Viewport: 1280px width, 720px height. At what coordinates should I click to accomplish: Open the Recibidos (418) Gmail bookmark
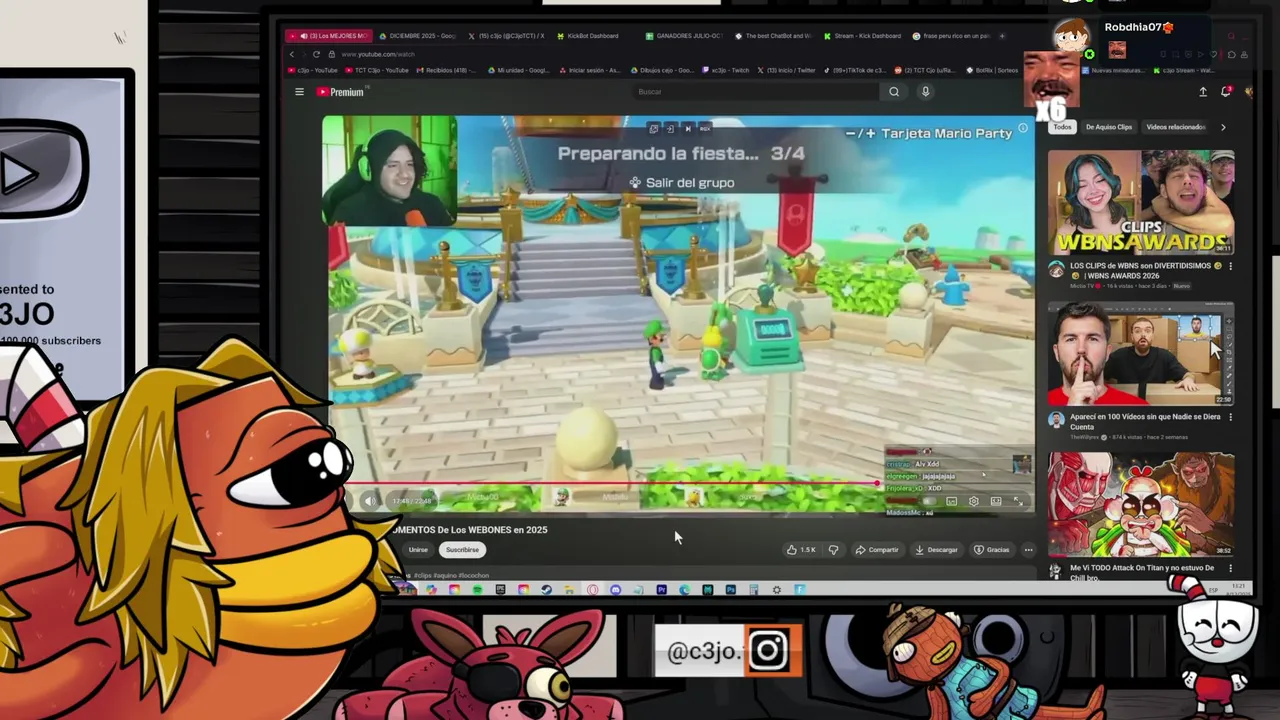[x=445, y=70]
